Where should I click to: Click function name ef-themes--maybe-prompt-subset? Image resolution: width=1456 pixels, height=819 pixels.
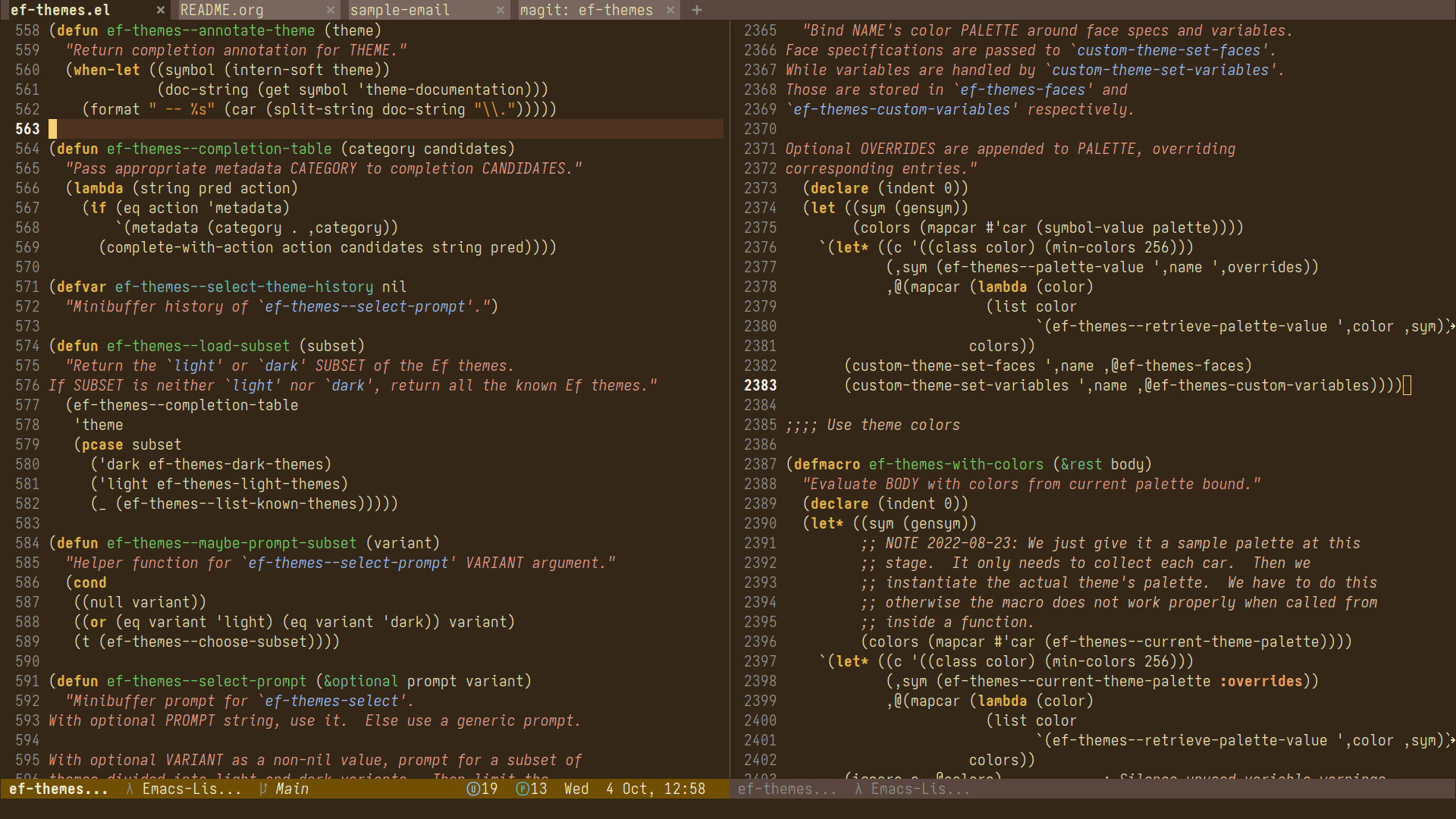tap(231, 543)
